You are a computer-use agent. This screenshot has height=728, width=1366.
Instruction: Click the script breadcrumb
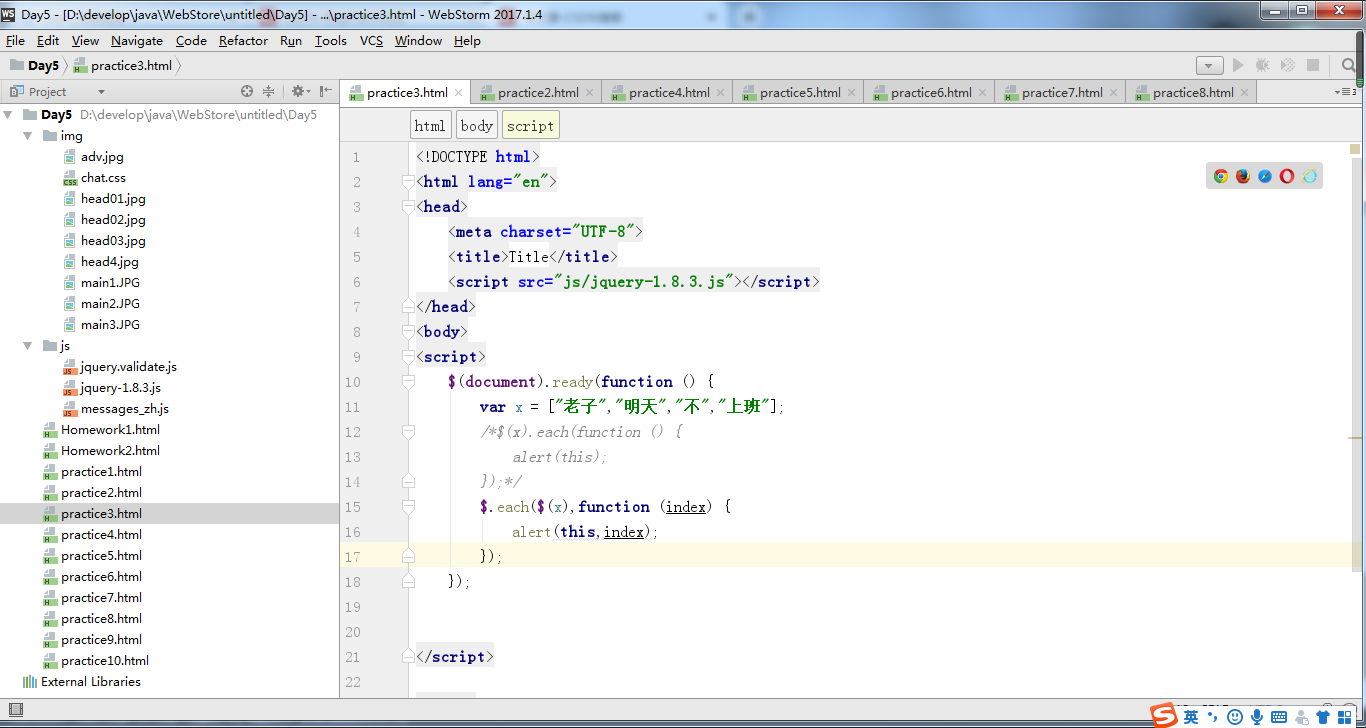[530, 125]
